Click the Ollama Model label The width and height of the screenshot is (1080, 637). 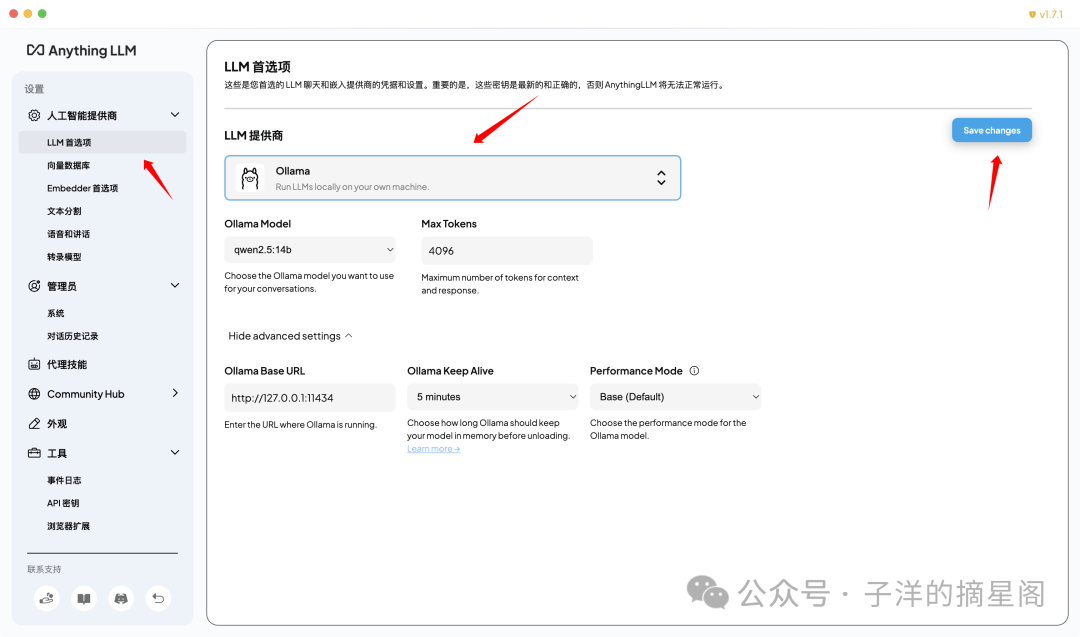[258, 224]
